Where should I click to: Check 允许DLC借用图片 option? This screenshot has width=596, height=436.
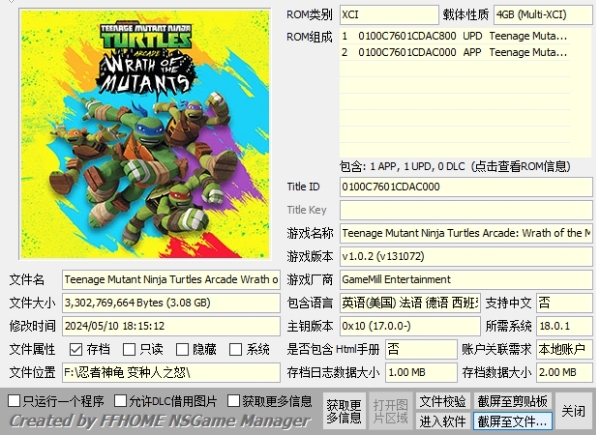[x=120, y=400]
